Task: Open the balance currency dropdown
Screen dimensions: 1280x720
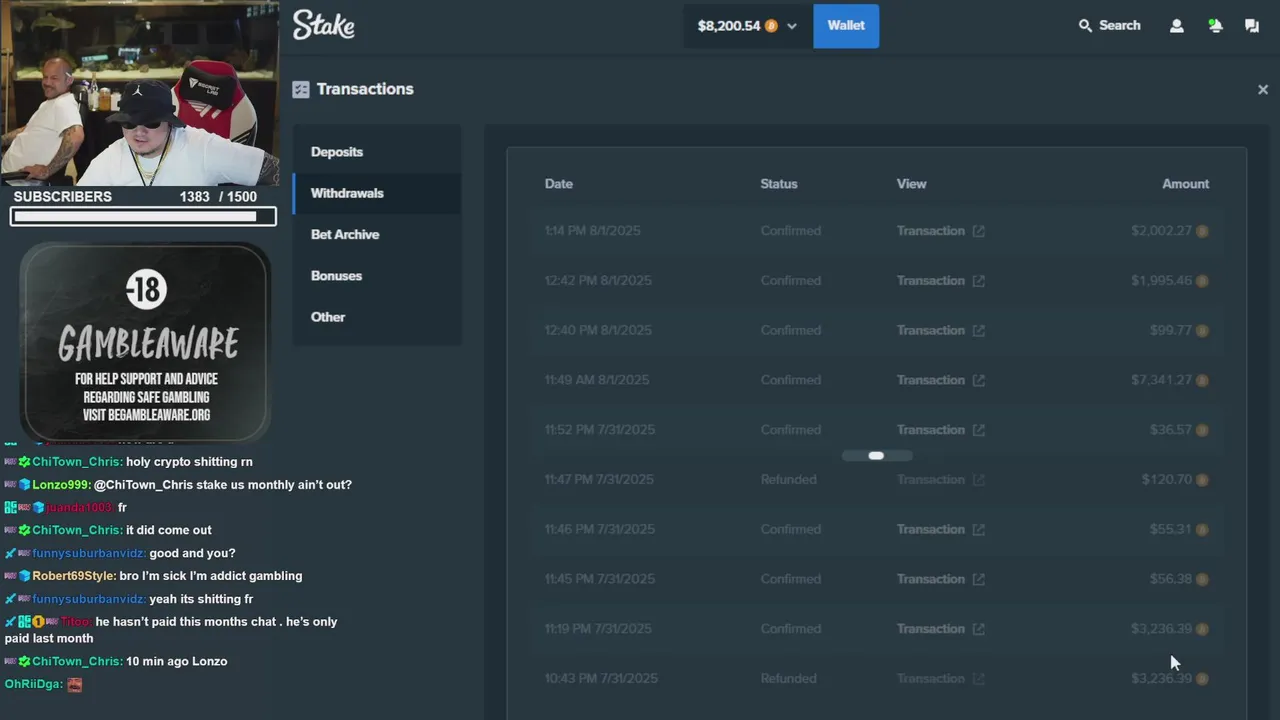Action: pyautogui.click(x=792, y=26)
